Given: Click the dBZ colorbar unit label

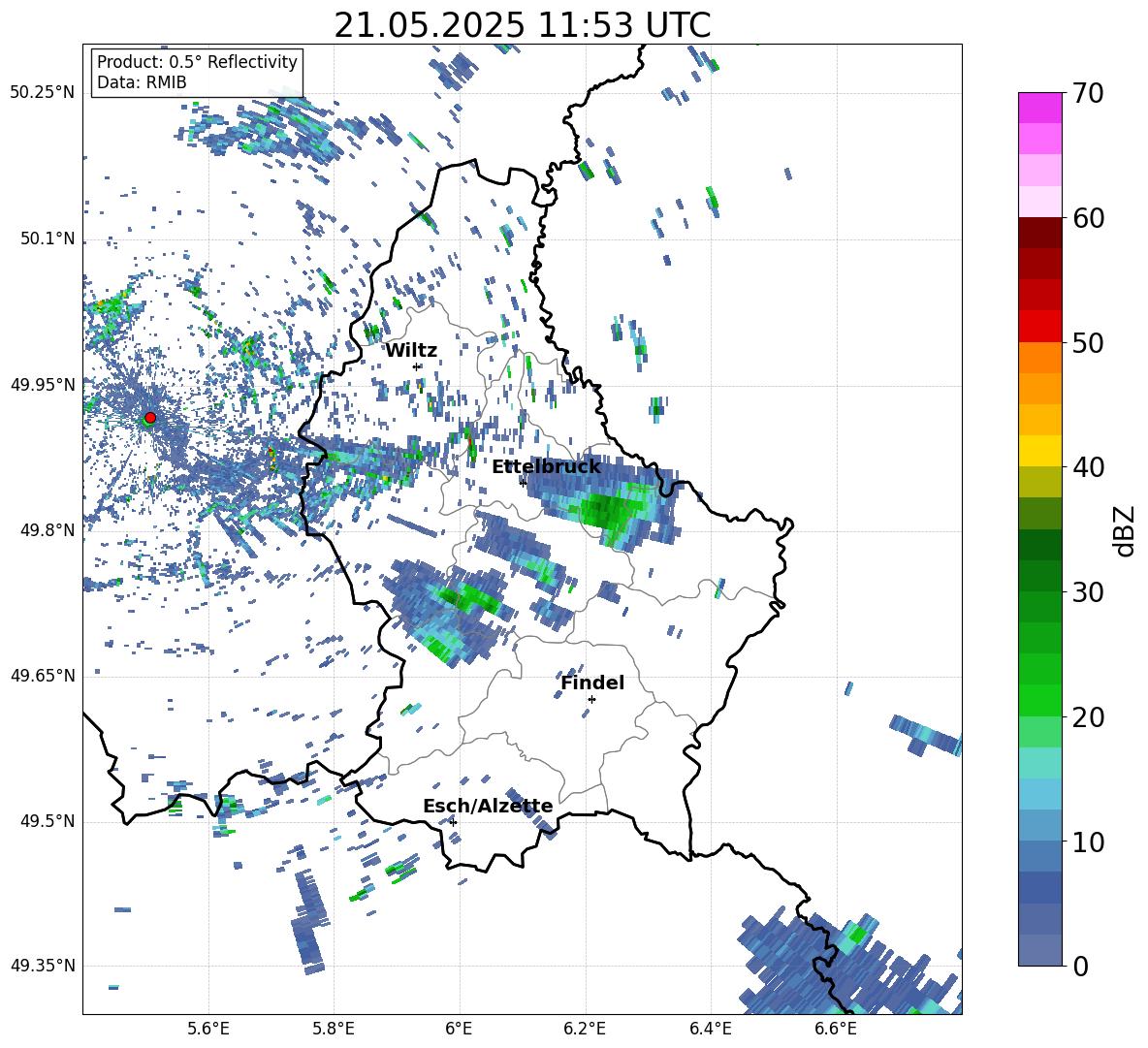Looking at the screenshot, I should click(x=1124, y=530).
